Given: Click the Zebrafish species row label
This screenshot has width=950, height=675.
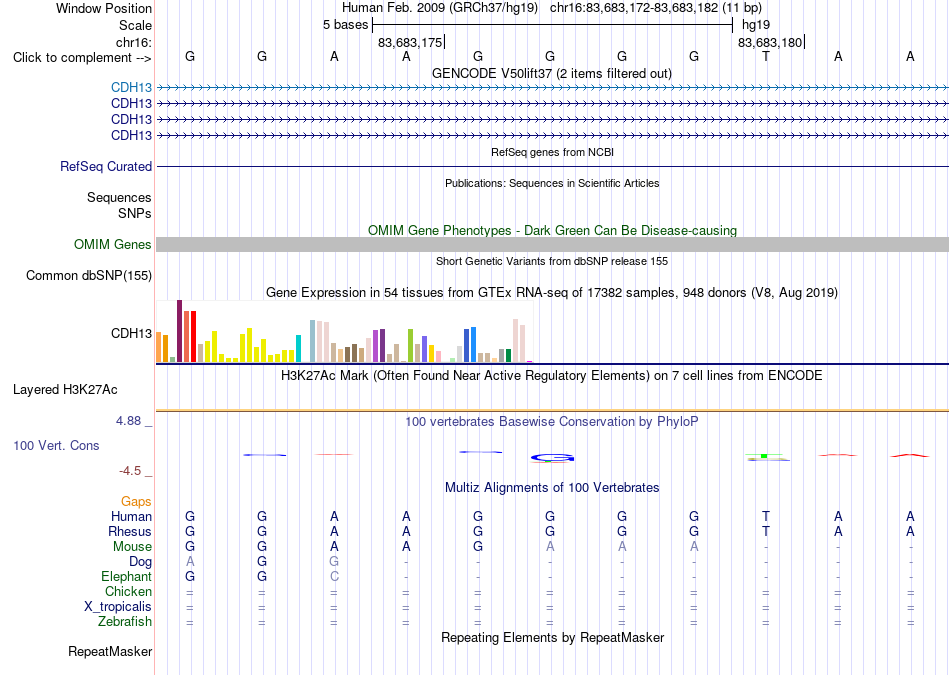Looking at the screenshot, I should tap(125, 621).
